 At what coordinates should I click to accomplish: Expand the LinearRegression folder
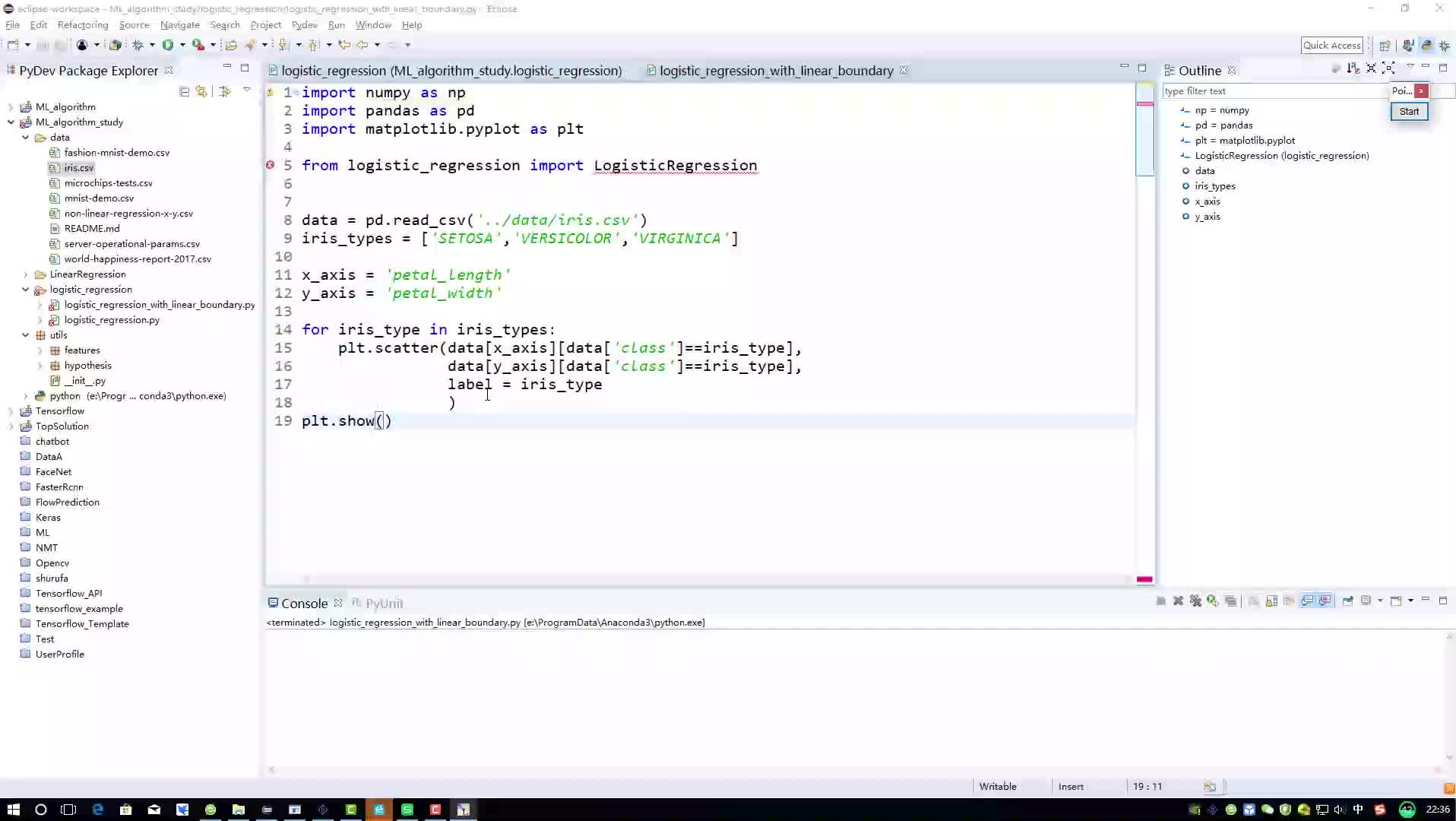25,274
